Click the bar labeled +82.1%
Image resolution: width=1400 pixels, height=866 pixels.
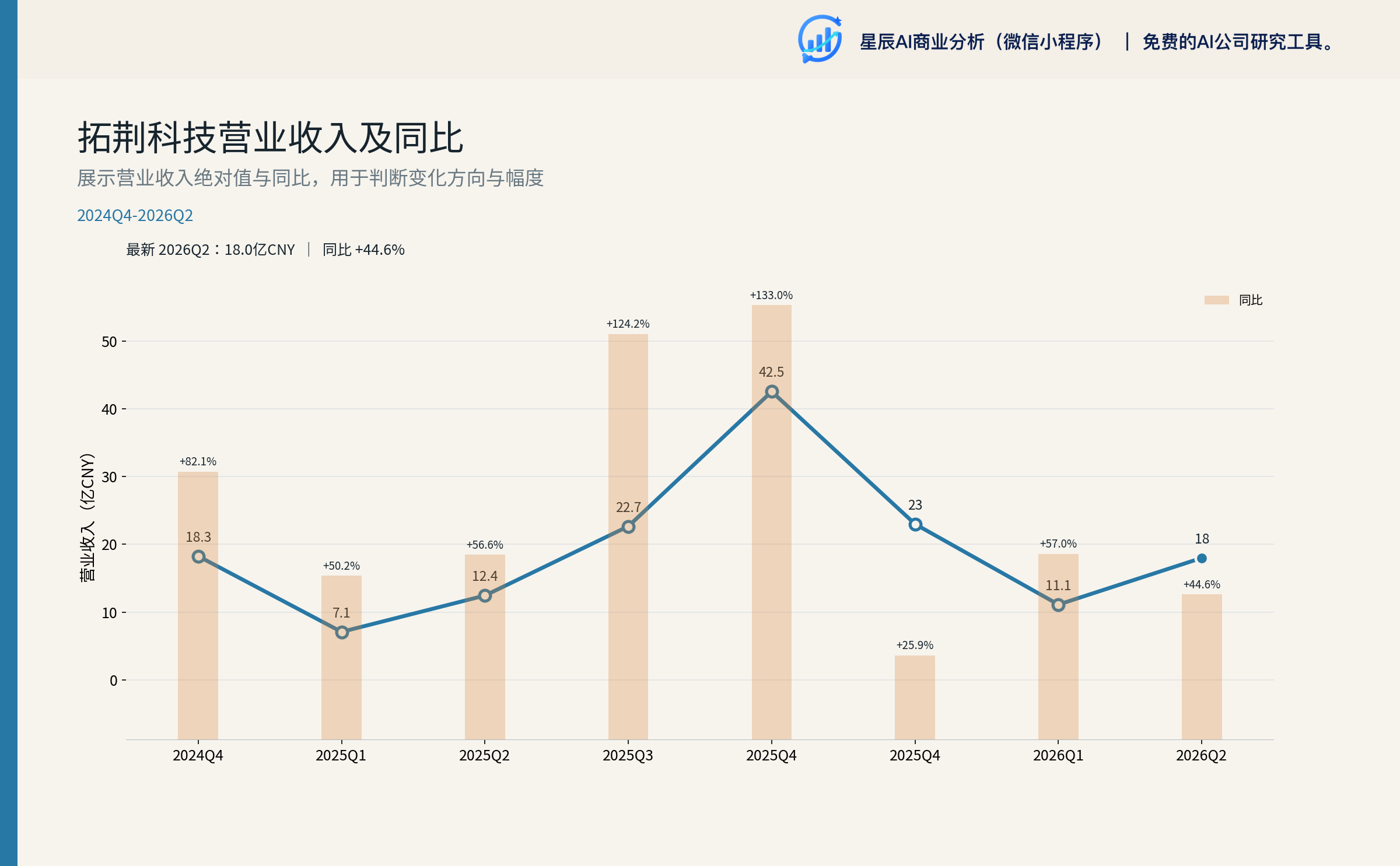coord(198,605)
